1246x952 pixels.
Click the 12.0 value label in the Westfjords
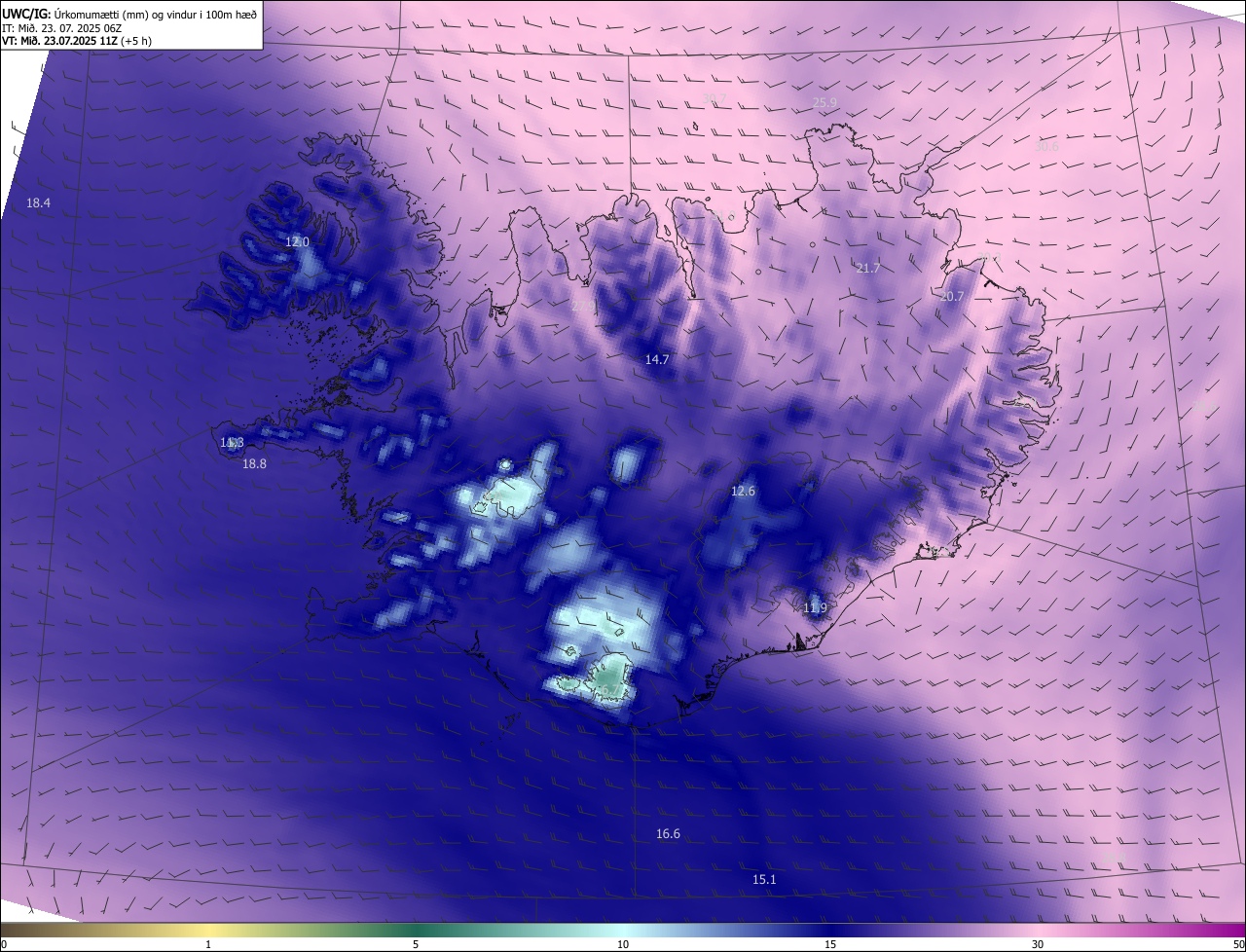(297, 241)
